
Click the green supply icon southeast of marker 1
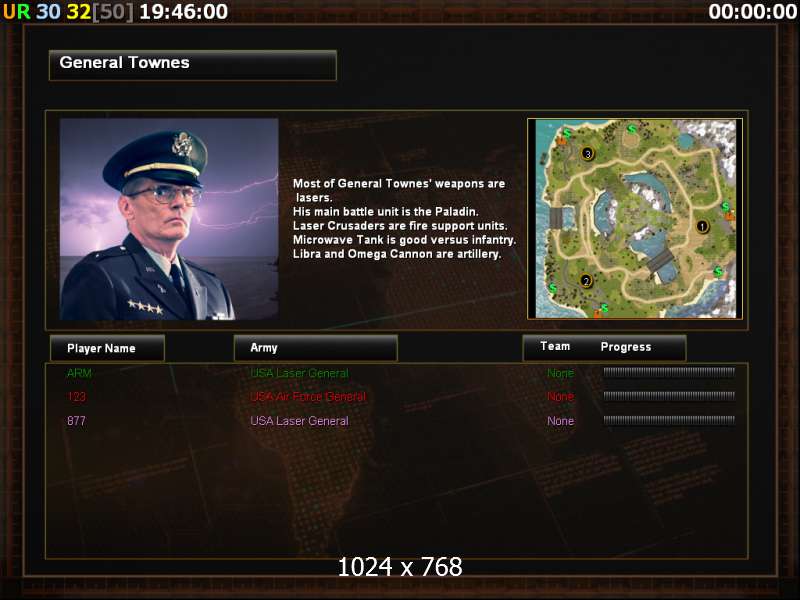(718, 271)
